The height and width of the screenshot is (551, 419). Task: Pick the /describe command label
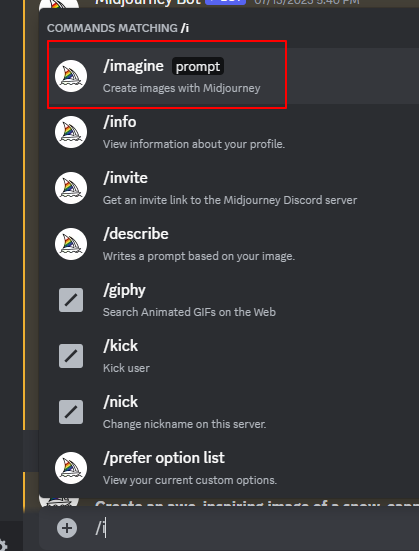coord(136,234)
